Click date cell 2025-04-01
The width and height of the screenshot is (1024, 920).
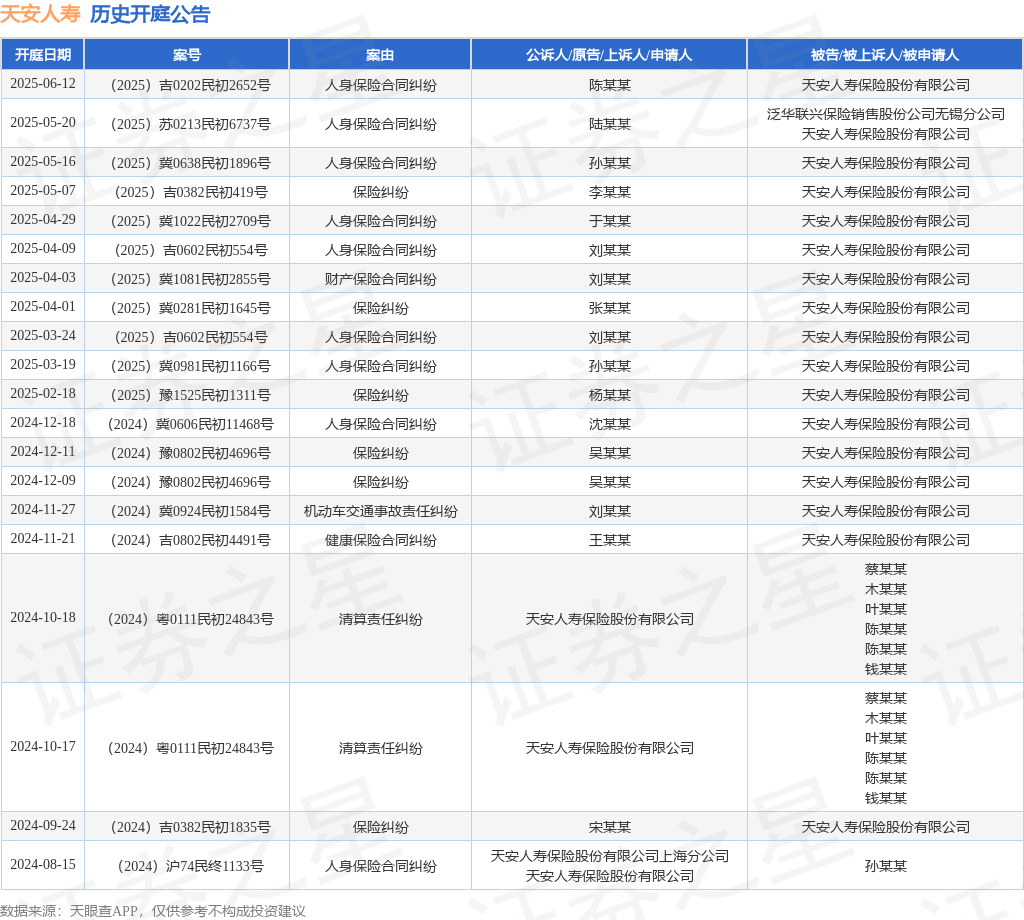point(43,306)
